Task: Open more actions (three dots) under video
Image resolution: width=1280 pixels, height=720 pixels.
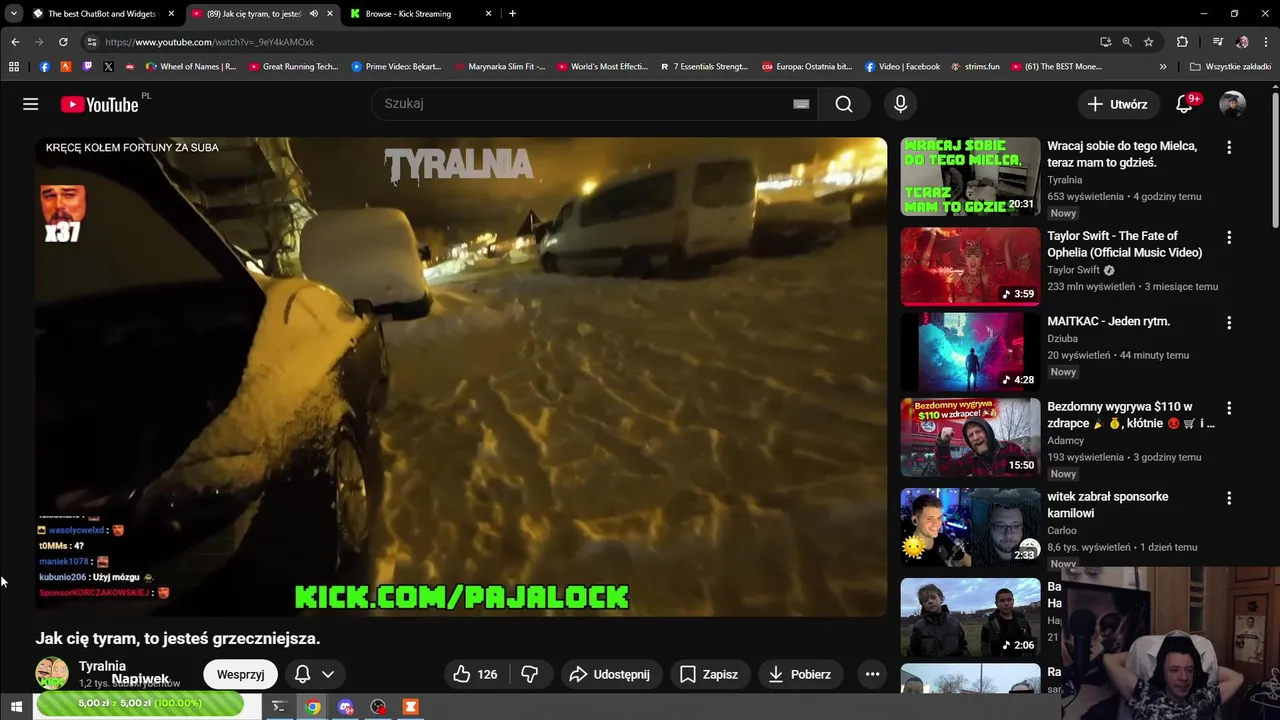Action: click(x=872, y=674)
